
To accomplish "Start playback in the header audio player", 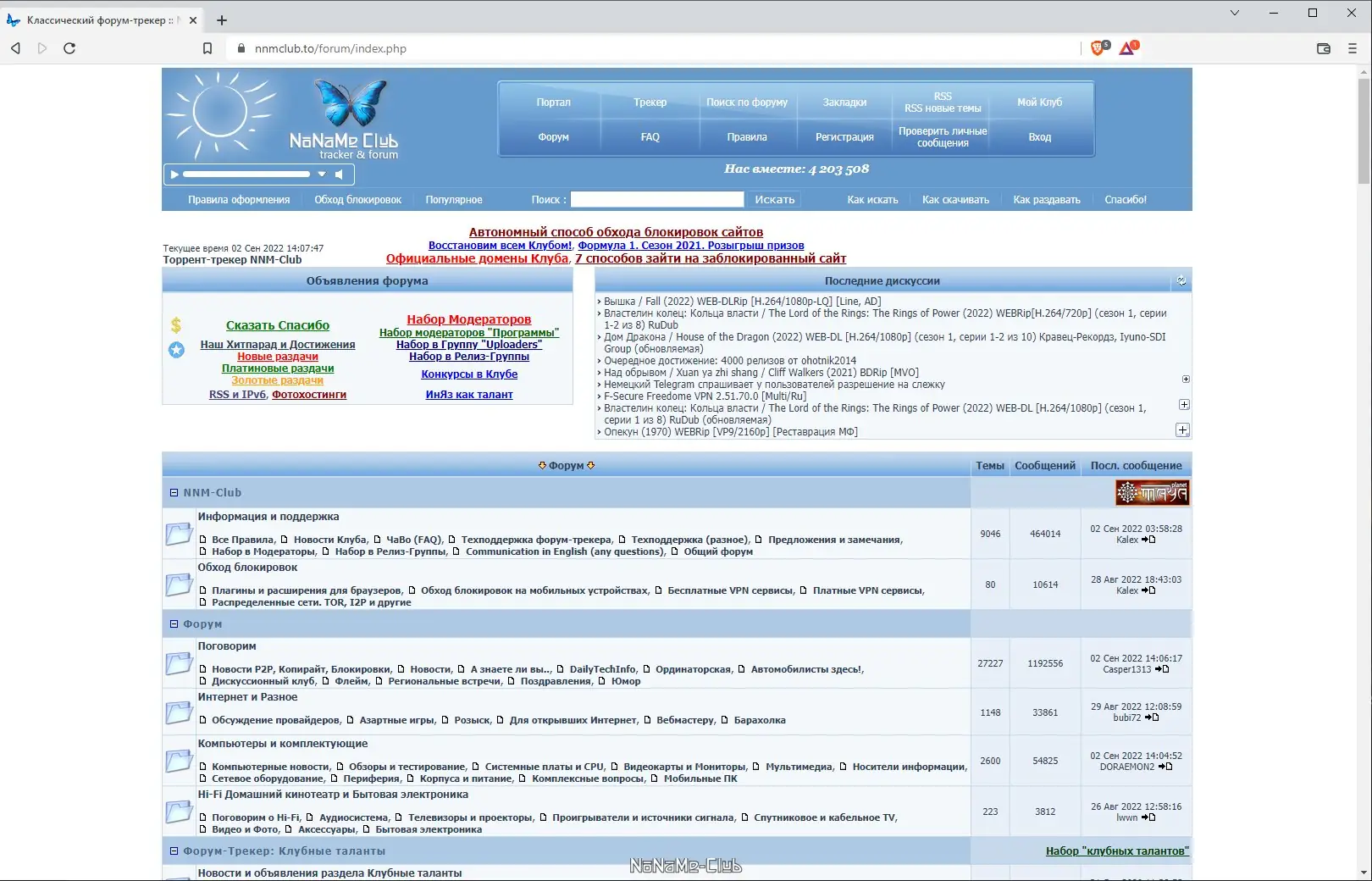I will pyautogui.click(x=174, y=175).
